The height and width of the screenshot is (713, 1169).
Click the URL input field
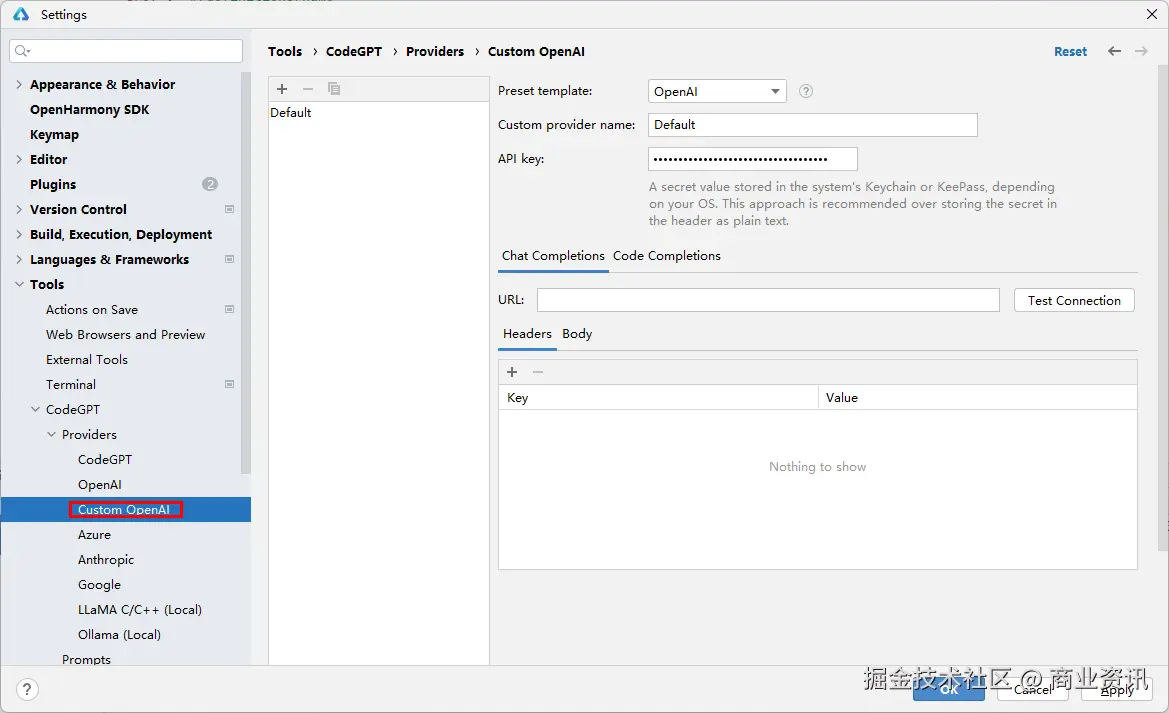(x=768, y=300)
